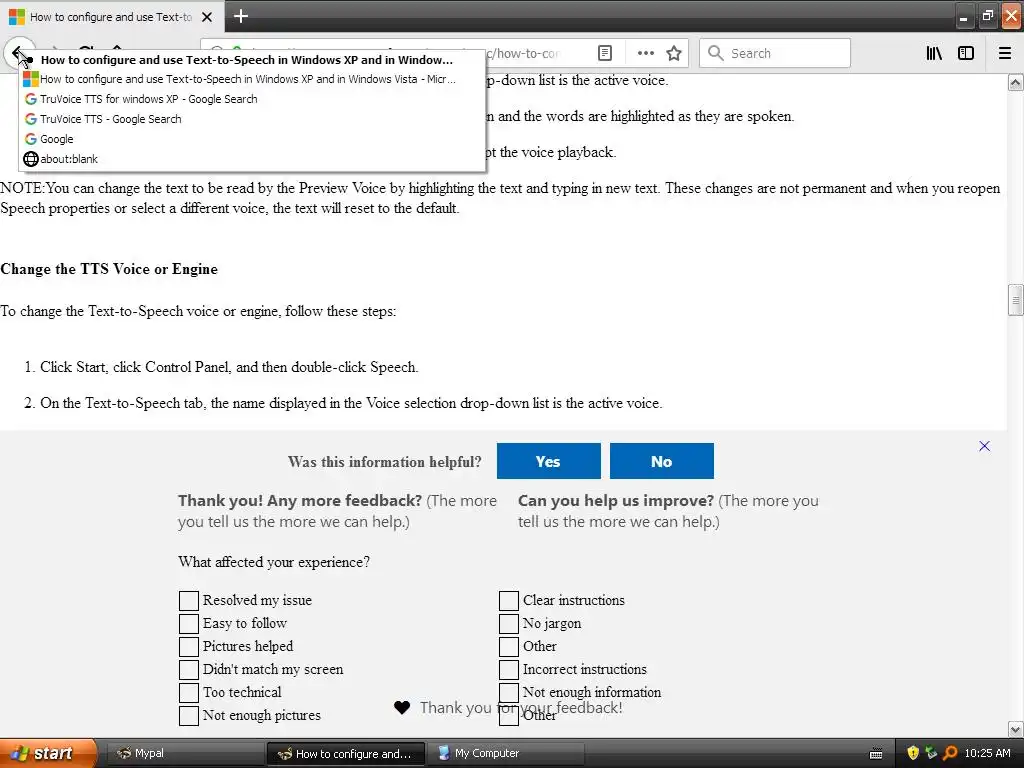
Task: Click the page scrollbar down arrow
Action: 1016,729
